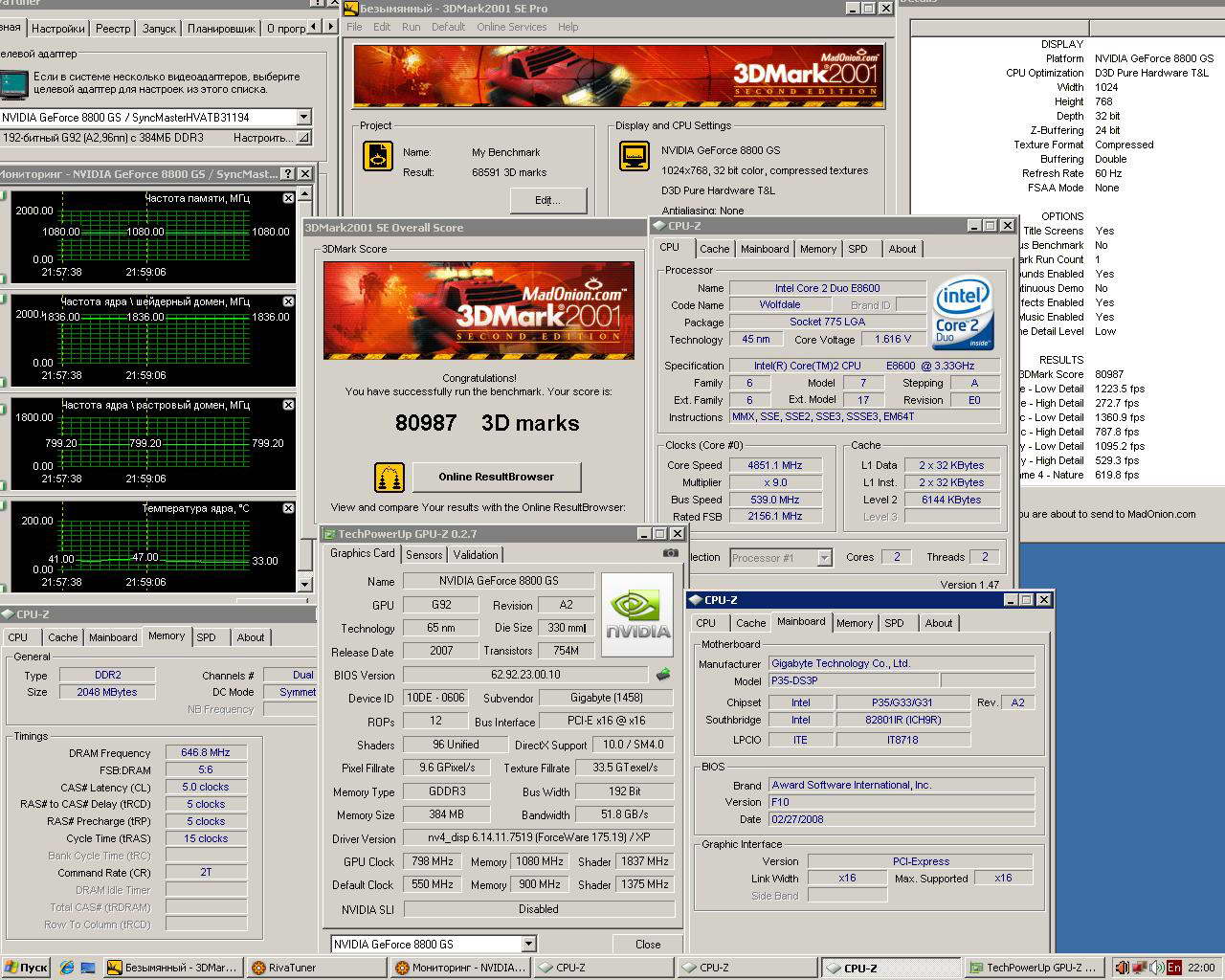Click the leftmost system tray icon
This screenshot has width=1225, height=980.
click(1123, 968)
